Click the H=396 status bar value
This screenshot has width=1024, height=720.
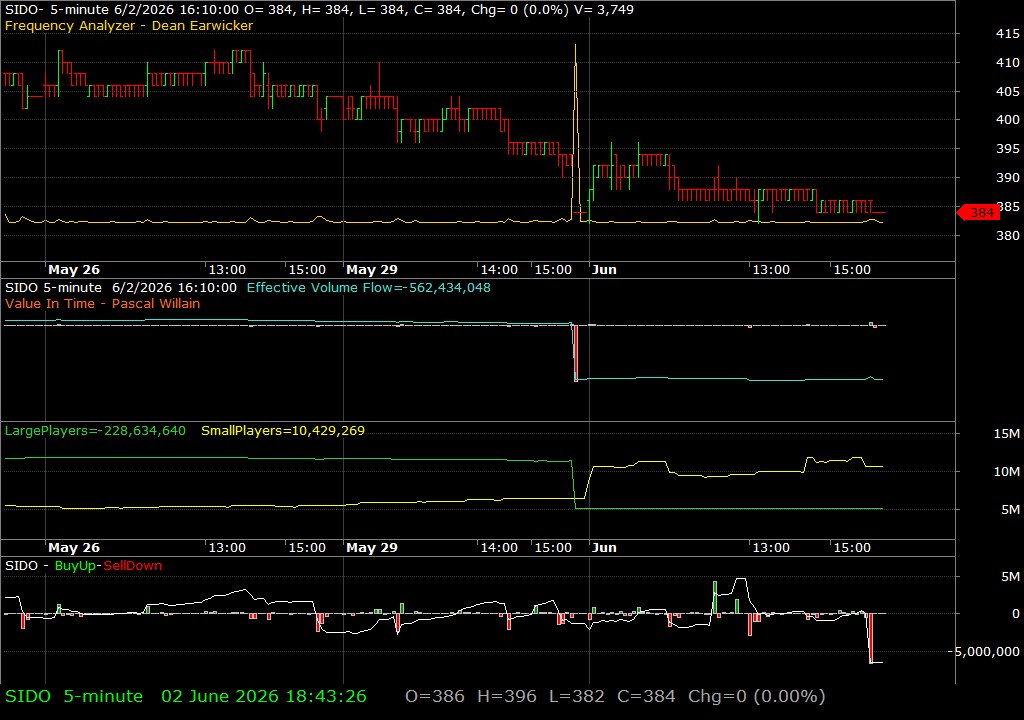coord(507,696)
